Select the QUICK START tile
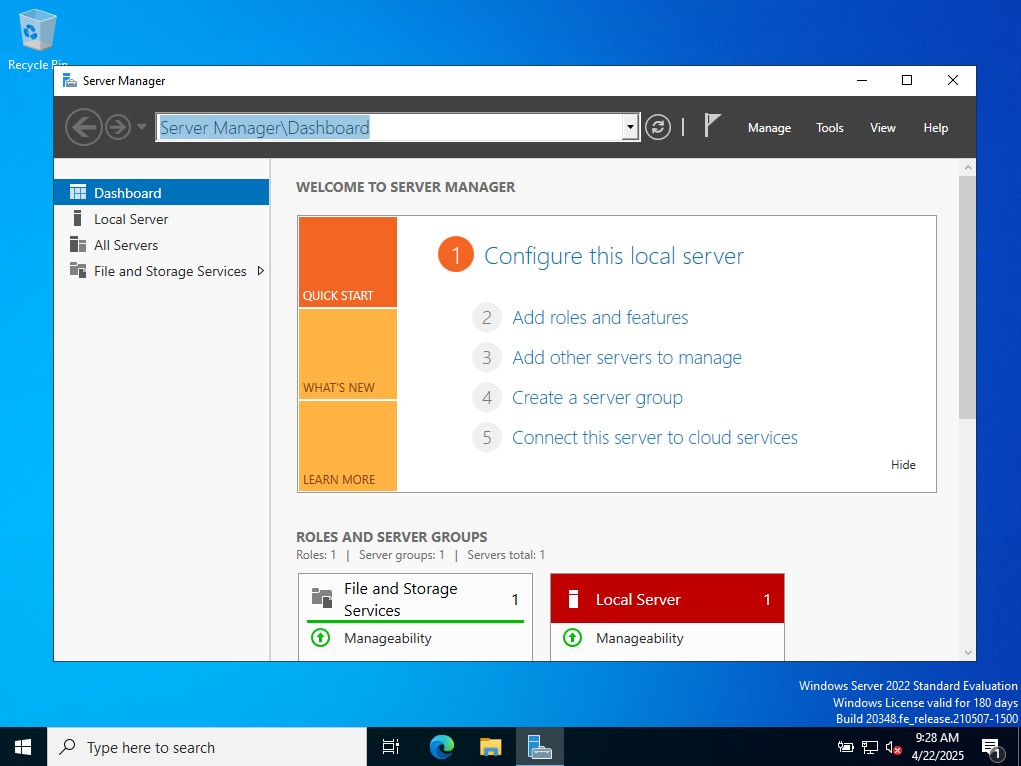The image size is (1021, 766). [348, 262]
